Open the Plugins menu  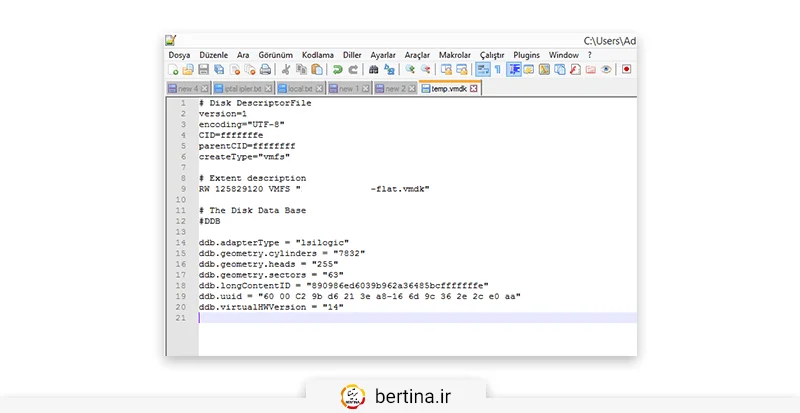coord(526,55)
